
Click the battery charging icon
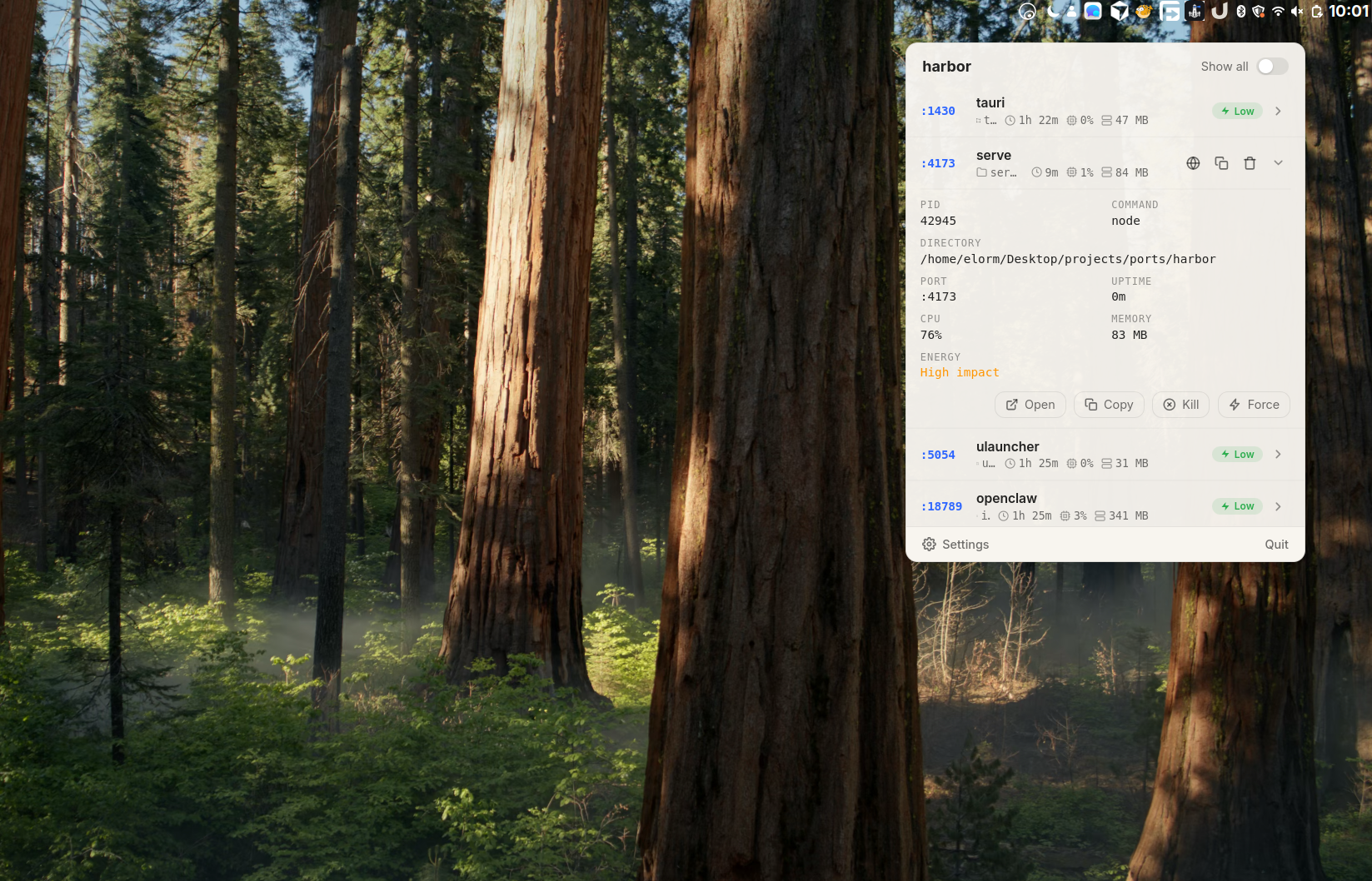pyautogui.click(x=1317, y=11)
